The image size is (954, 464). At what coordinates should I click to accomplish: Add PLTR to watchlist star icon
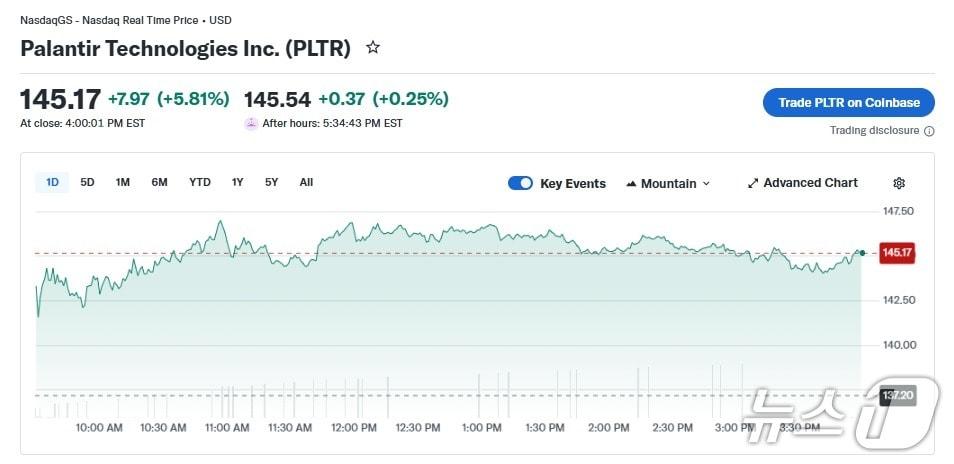[373, 48]
